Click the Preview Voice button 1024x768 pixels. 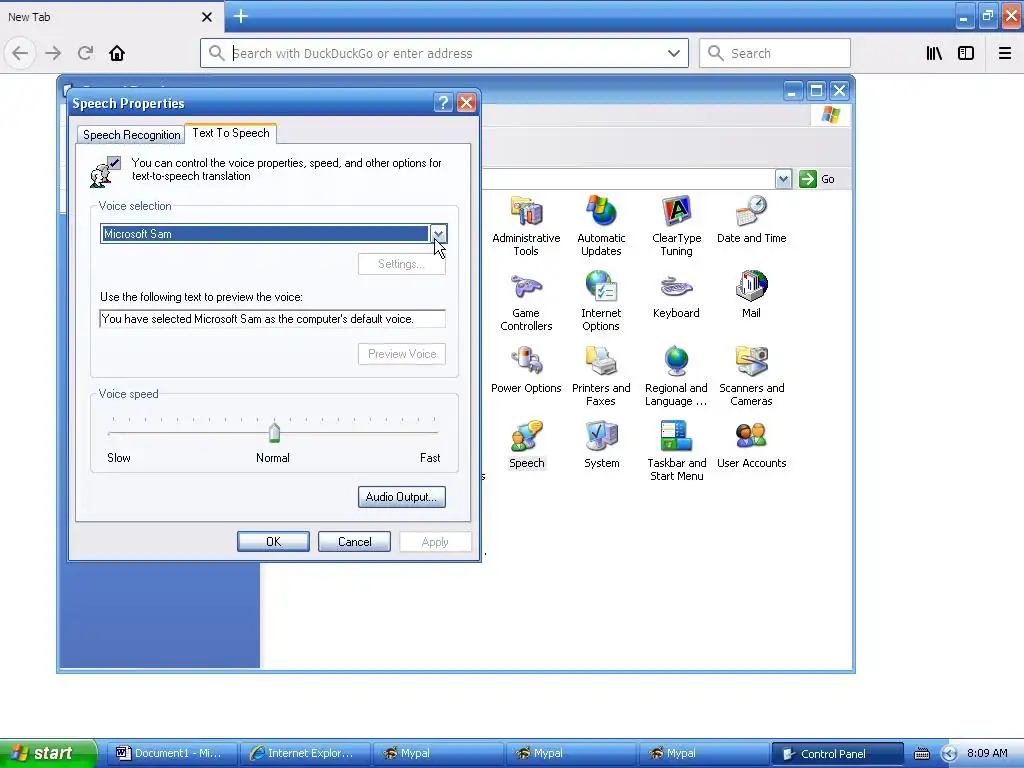click(402, 354)
